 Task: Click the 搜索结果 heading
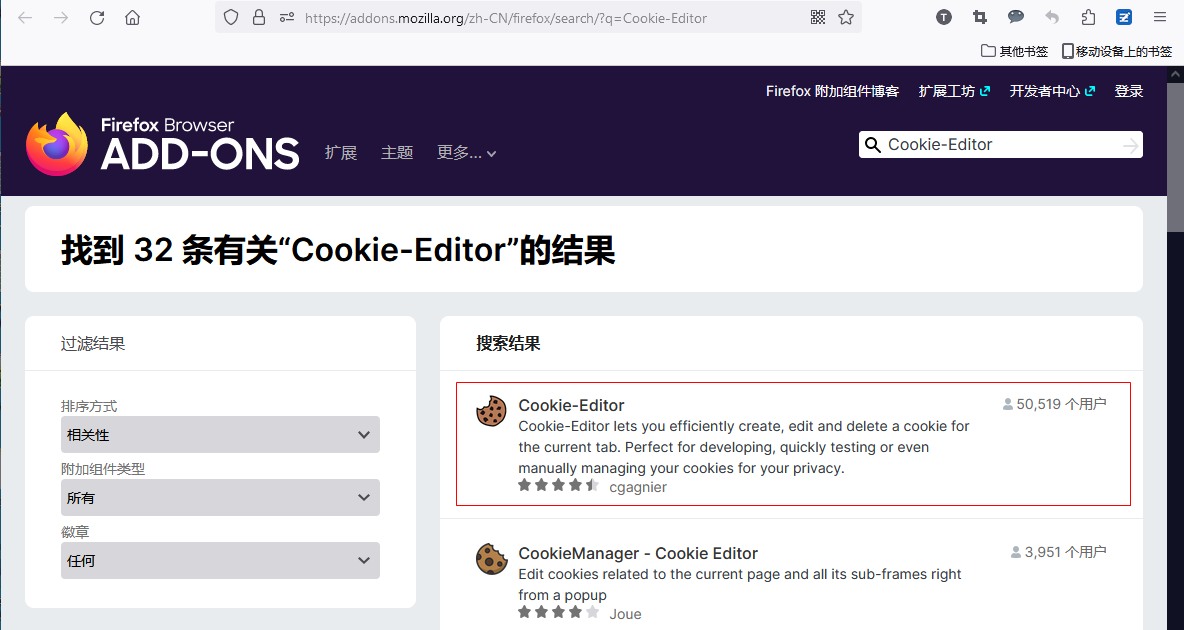click(x=508, y=344)
